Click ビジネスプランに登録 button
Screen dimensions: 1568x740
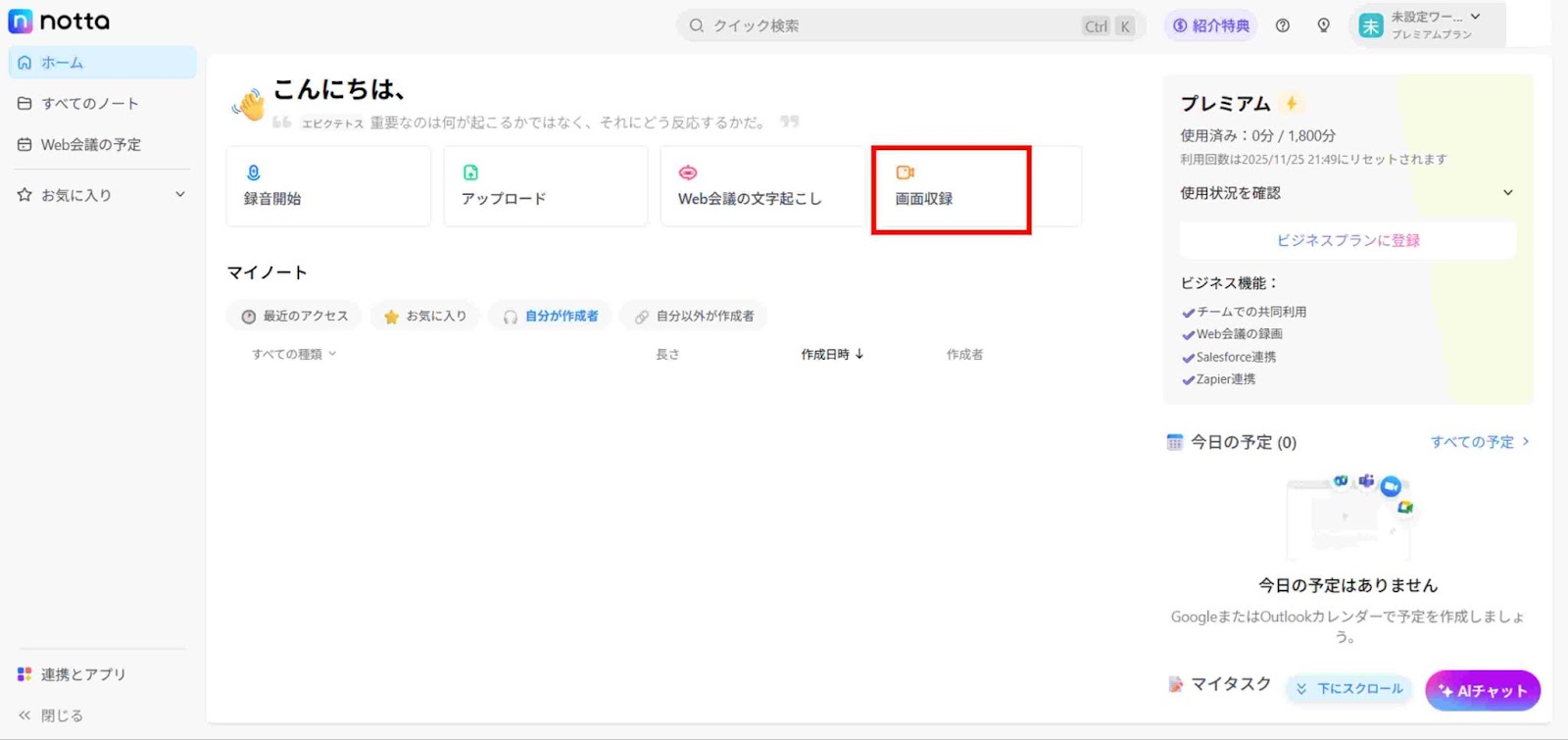(1347, 240)
